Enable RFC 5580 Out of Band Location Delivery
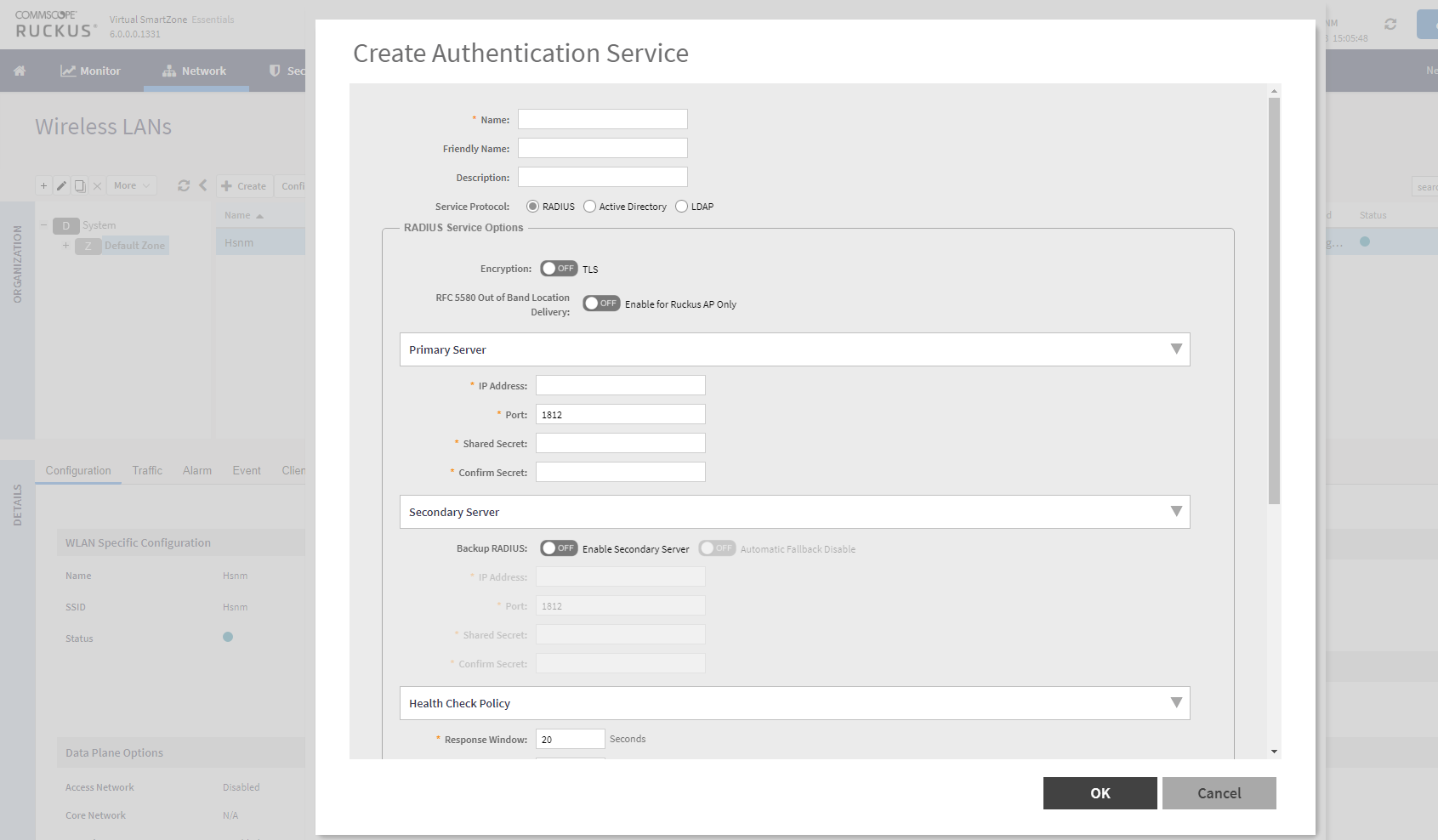 pos(601,304)
